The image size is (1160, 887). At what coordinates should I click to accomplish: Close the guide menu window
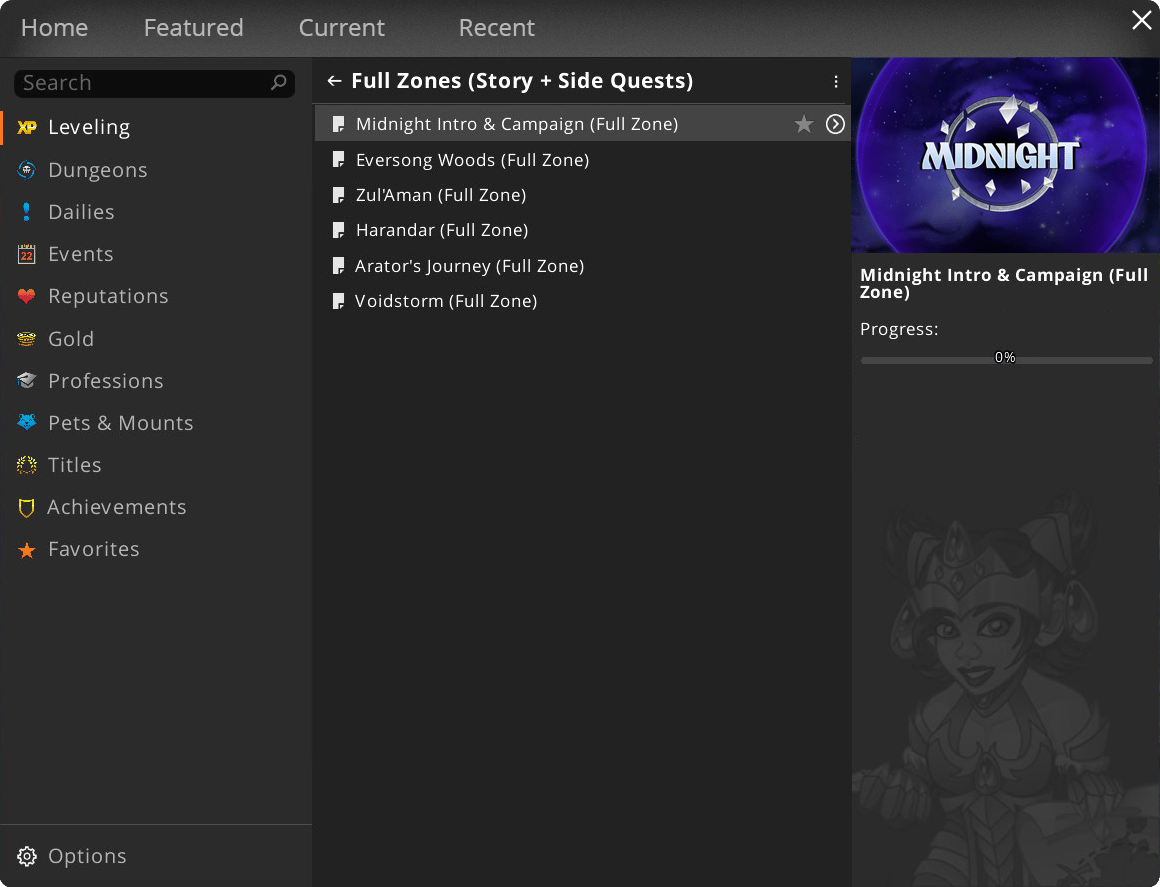(x=1142, y=20)
